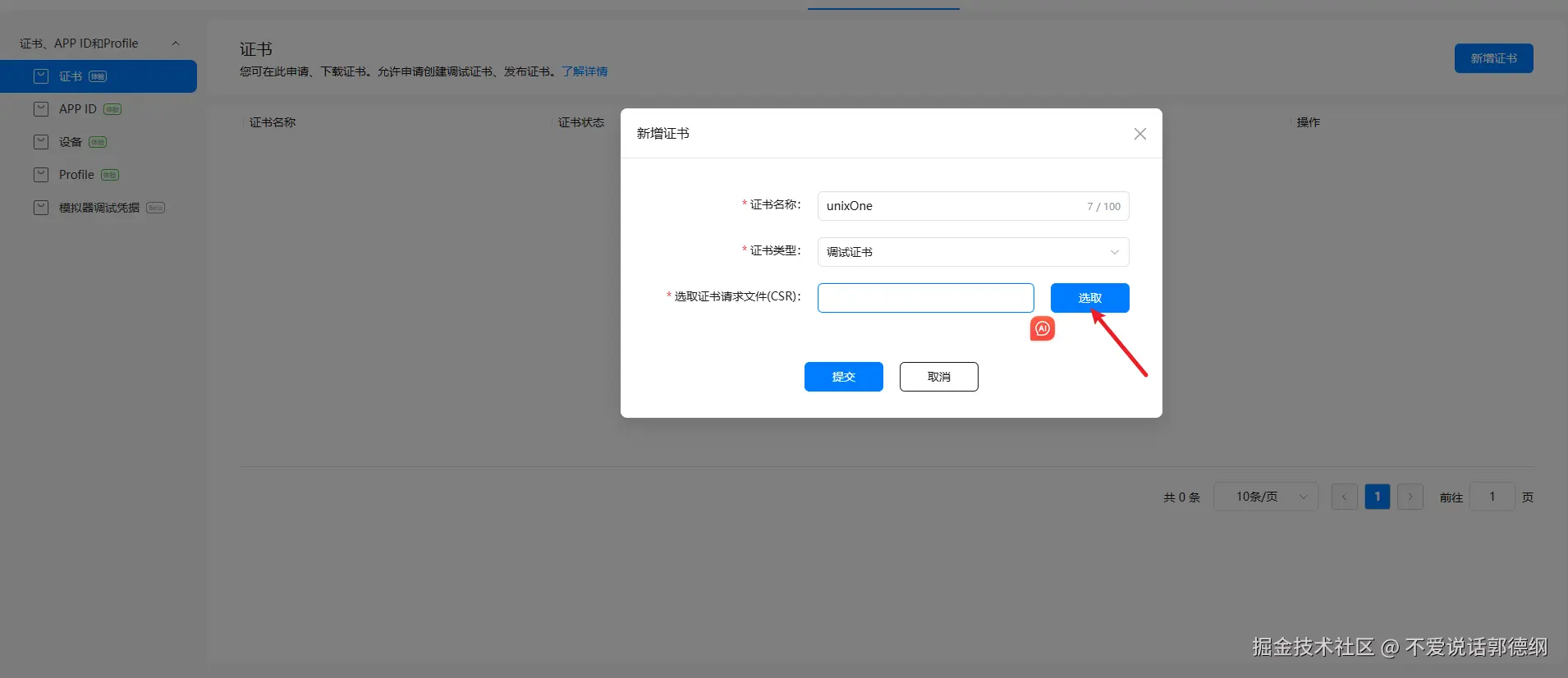The height and width of the screenshot is (678, 1568).
Task: Open the 证书类型 dropdown
Action: [973, 252]
